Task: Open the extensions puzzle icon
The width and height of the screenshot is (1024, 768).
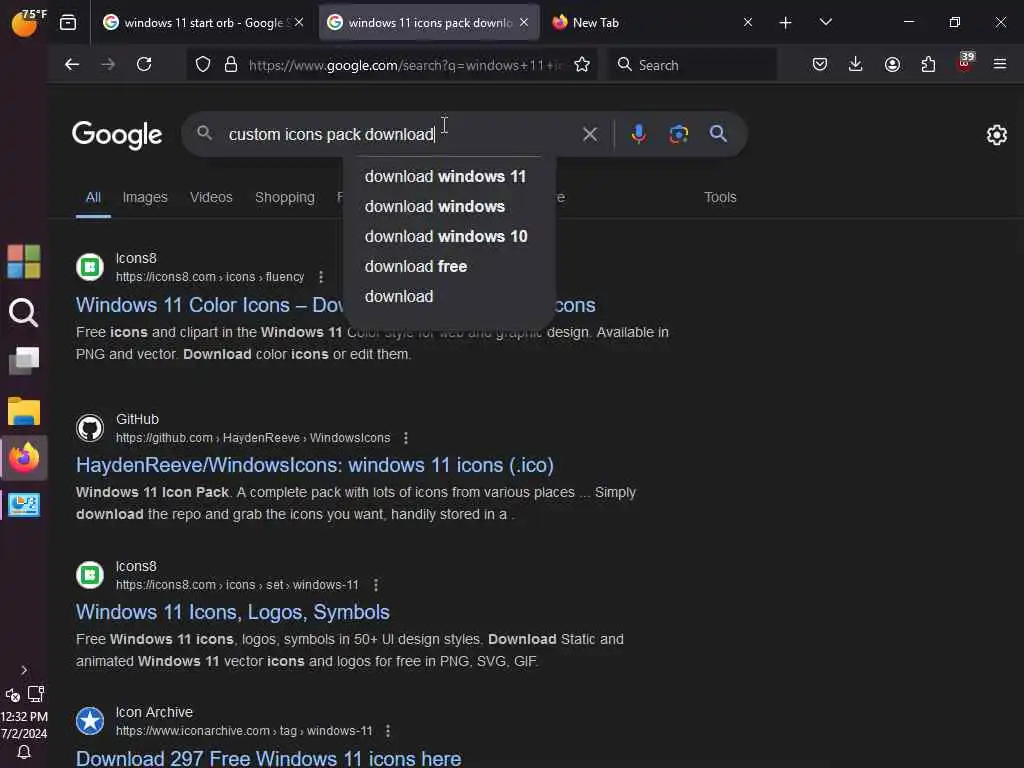Action: (928, 64)
